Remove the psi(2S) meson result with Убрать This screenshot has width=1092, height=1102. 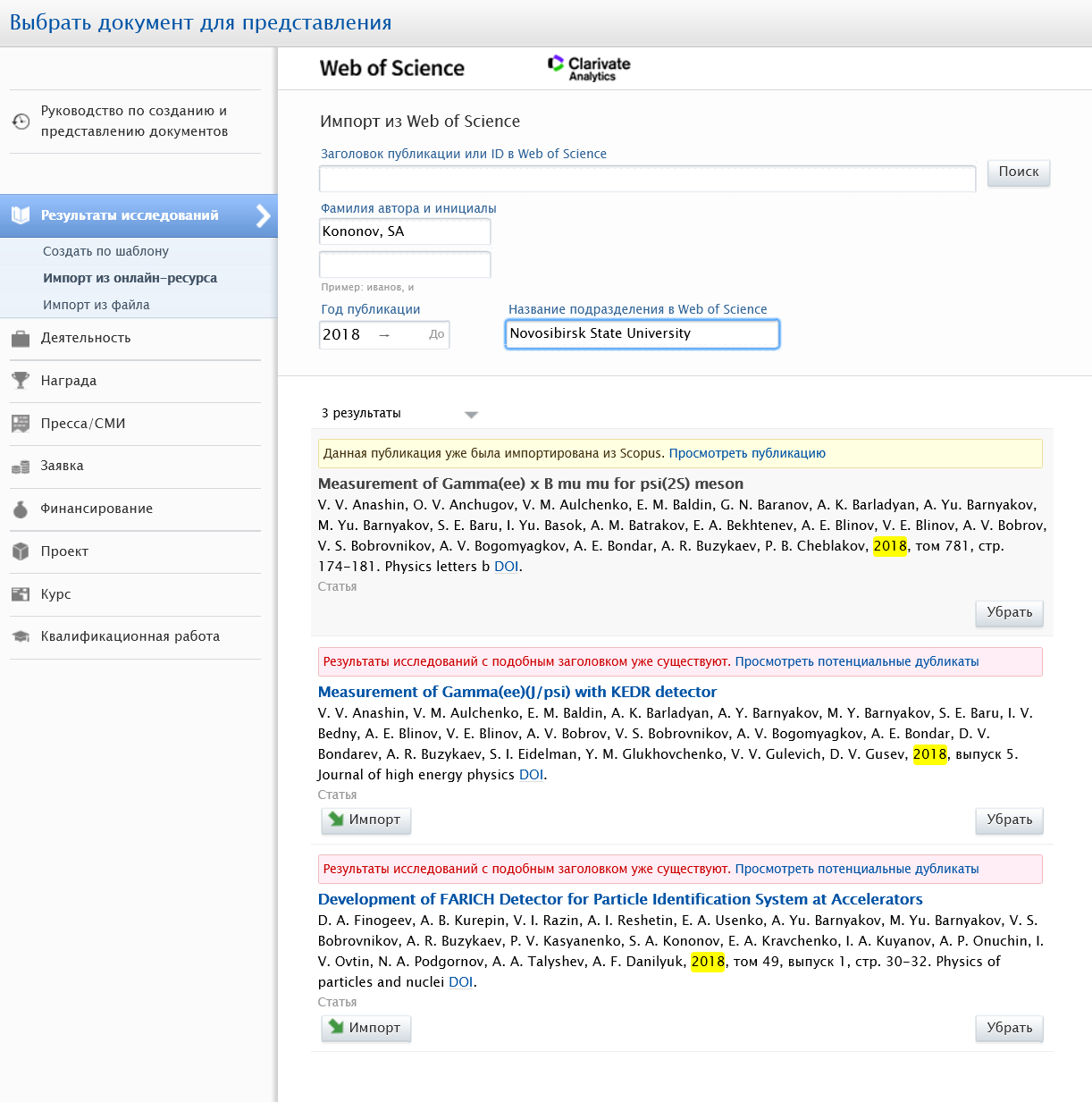click(1009, 612)
